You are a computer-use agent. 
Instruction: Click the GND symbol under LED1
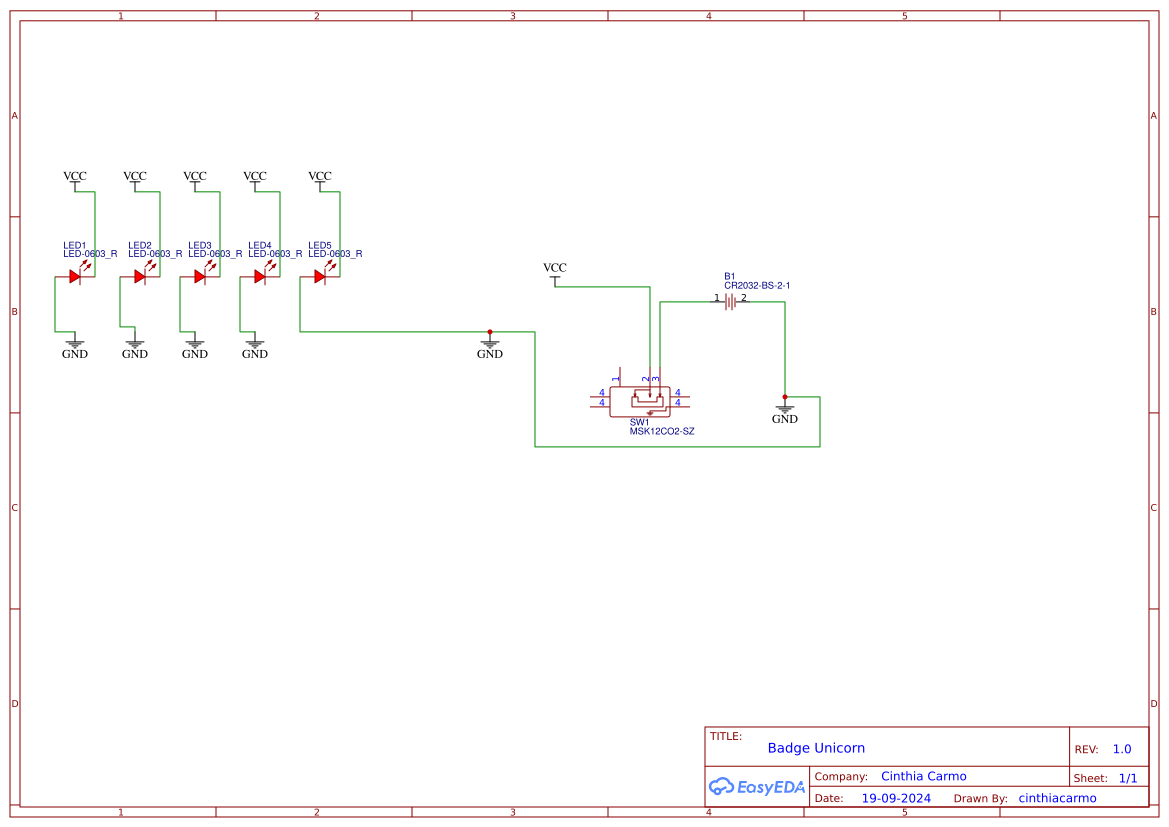[75, 349]
